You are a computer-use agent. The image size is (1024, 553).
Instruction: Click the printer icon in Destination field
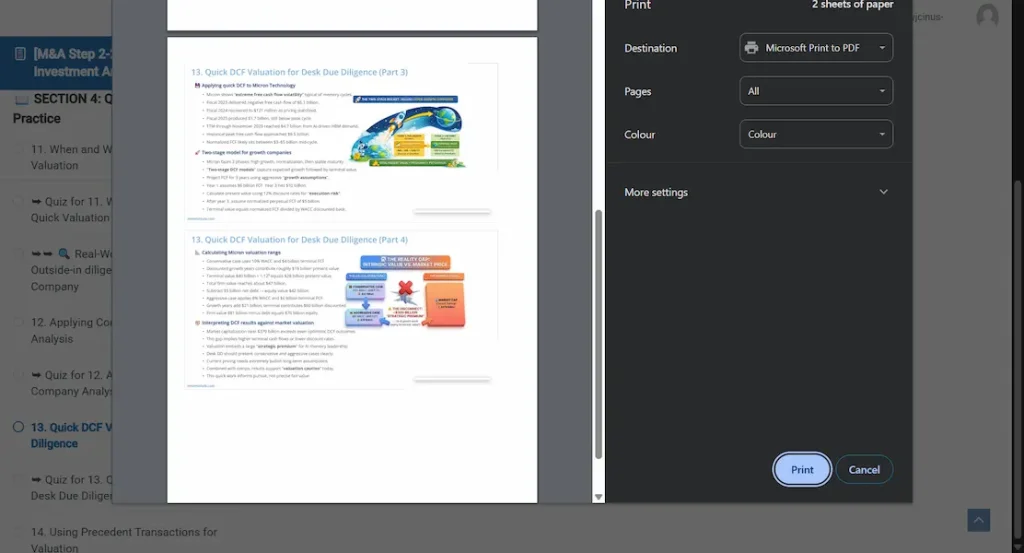751,48
